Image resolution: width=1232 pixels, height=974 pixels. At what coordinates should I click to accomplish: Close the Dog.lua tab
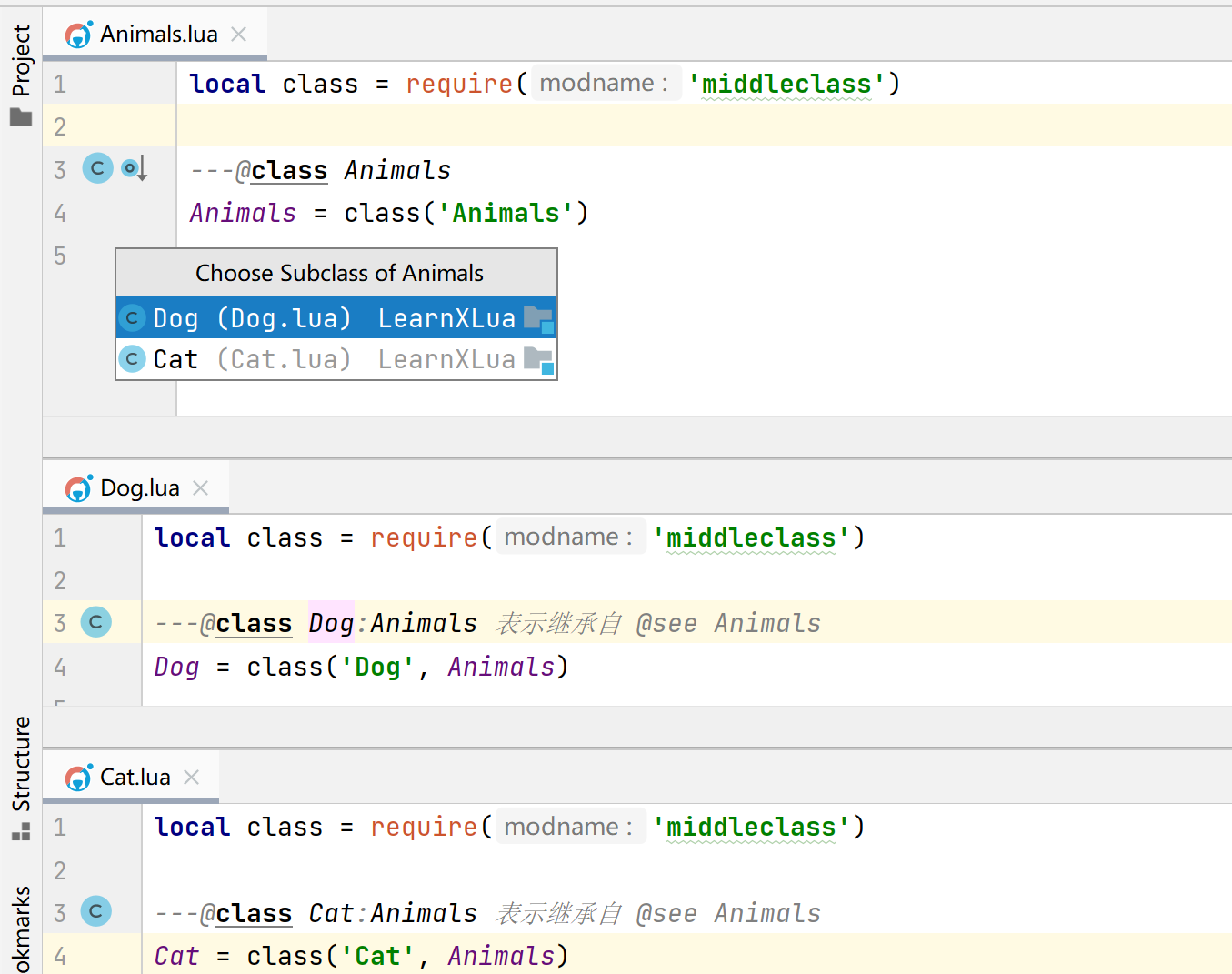[201, 488]
